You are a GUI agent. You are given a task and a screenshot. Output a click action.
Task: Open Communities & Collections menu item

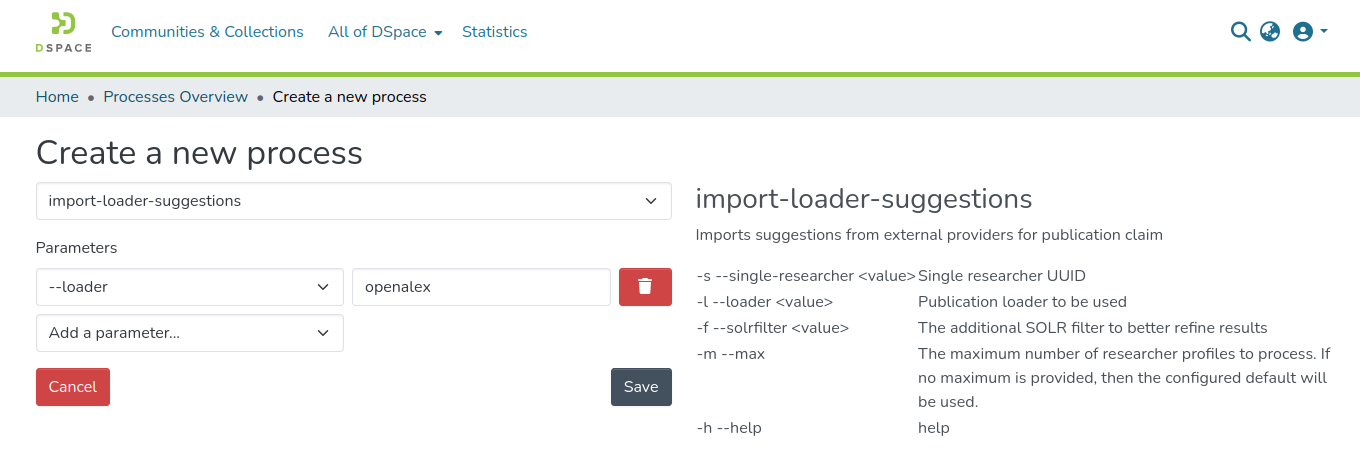207,32
